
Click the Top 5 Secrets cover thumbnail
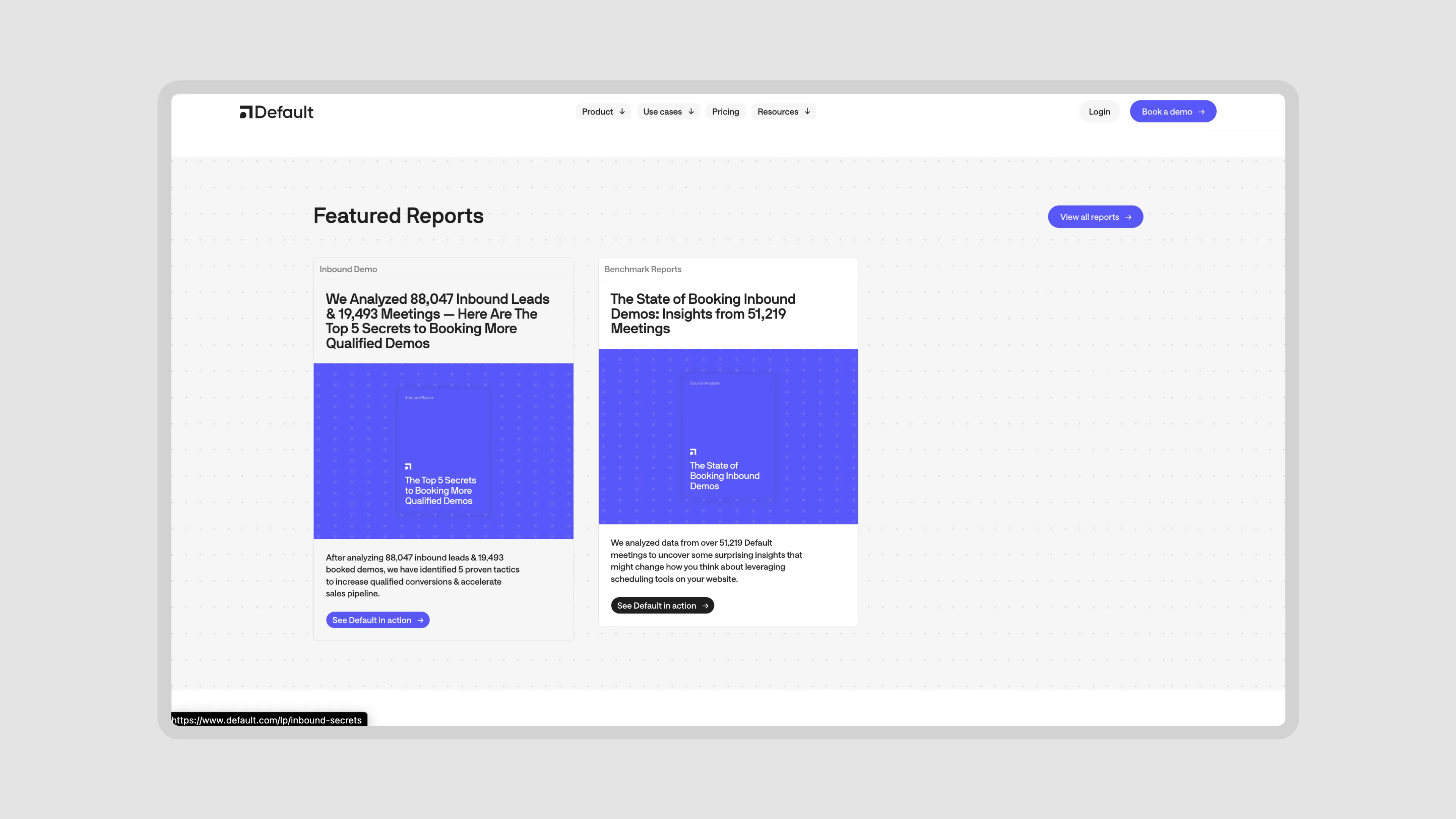click(x=443, y=450)
